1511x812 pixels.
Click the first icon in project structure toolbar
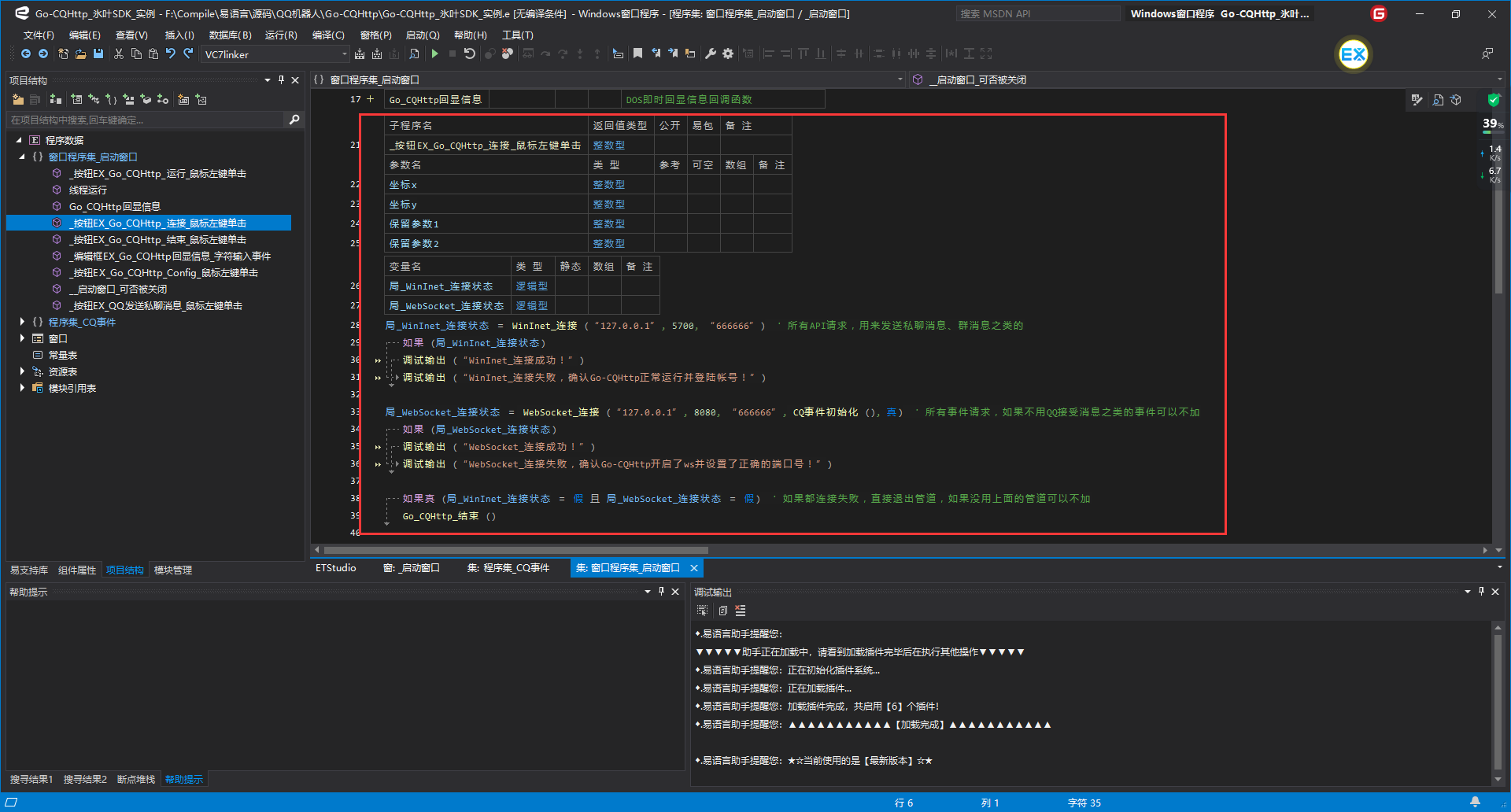click(18, 99)
